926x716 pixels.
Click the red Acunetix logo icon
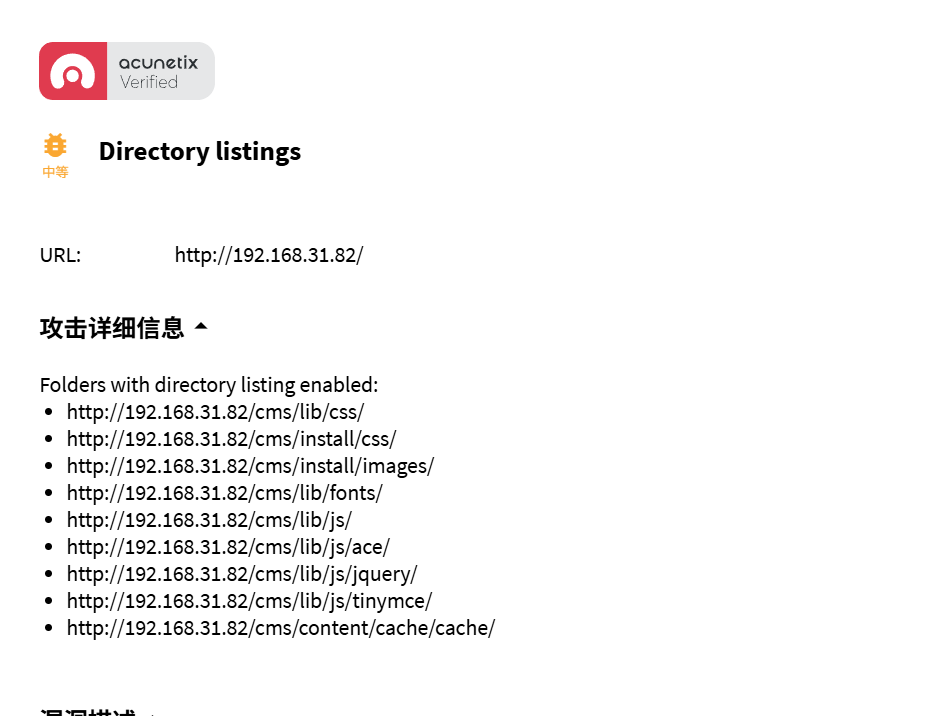click(x=73, y=71)
